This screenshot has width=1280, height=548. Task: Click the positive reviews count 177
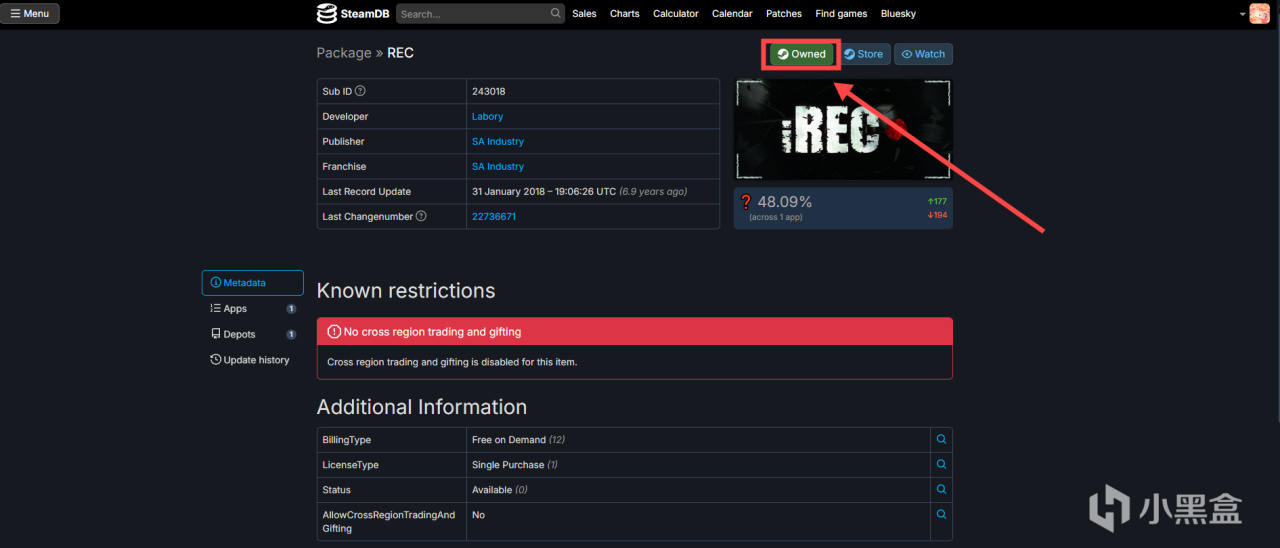click(937, 201)
